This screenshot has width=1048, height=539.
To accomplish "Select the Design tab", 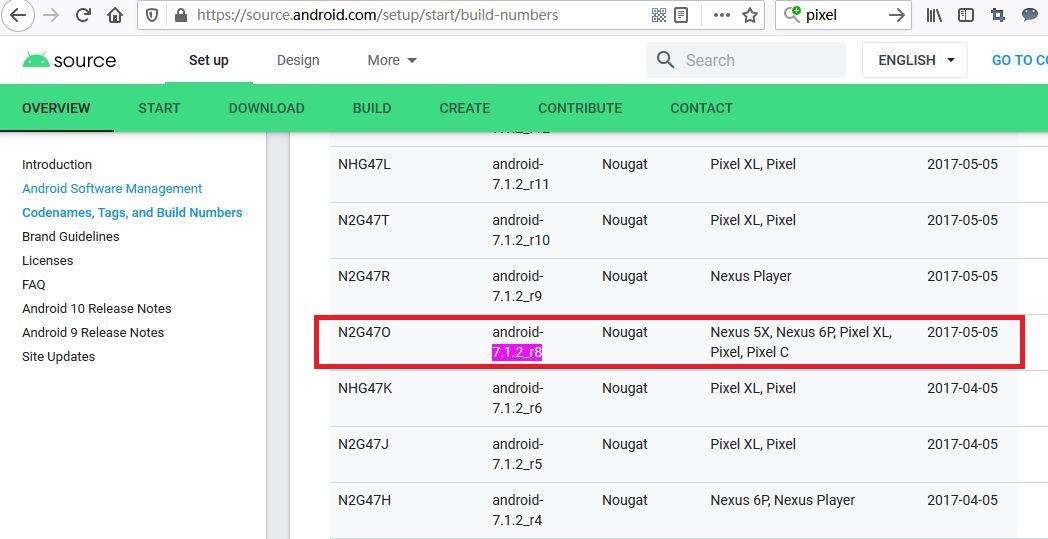I will coord(298,60).
